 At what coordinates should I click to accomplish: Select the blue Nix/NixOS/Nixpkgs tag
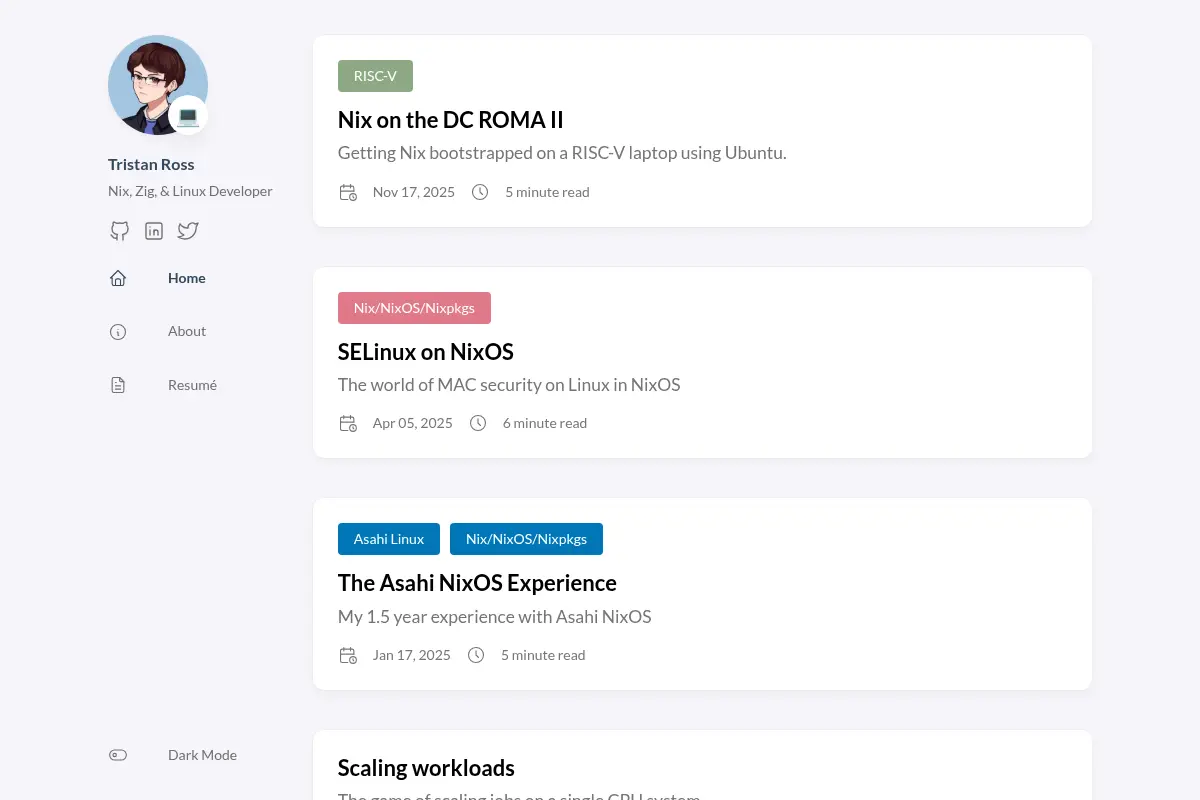click(x=526, y=539)
